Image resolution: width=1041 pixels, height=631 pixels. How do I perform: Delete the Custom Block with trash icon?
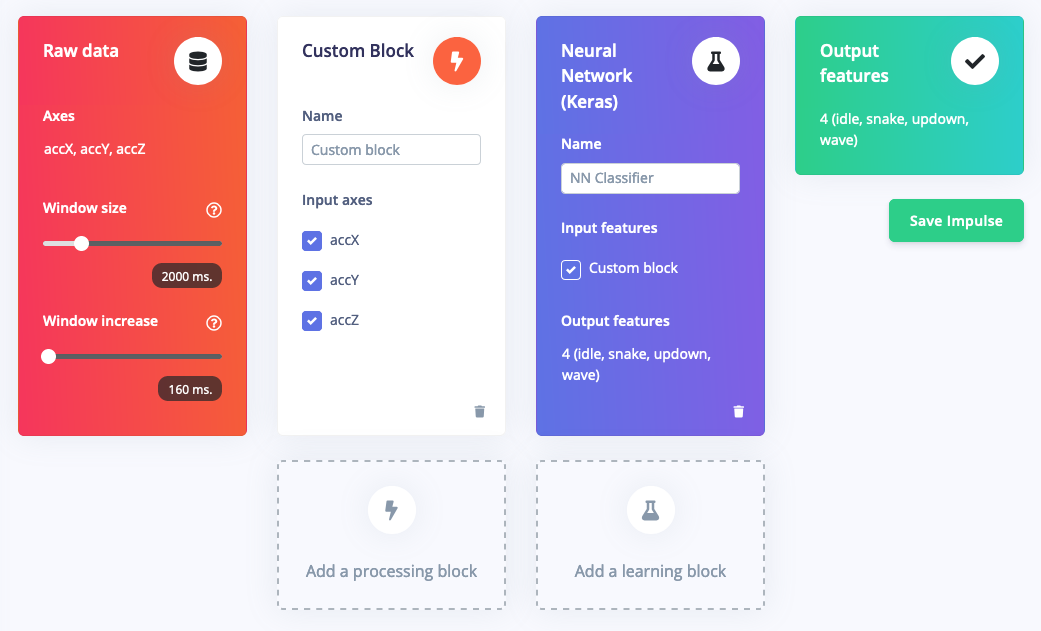point(480,412)
